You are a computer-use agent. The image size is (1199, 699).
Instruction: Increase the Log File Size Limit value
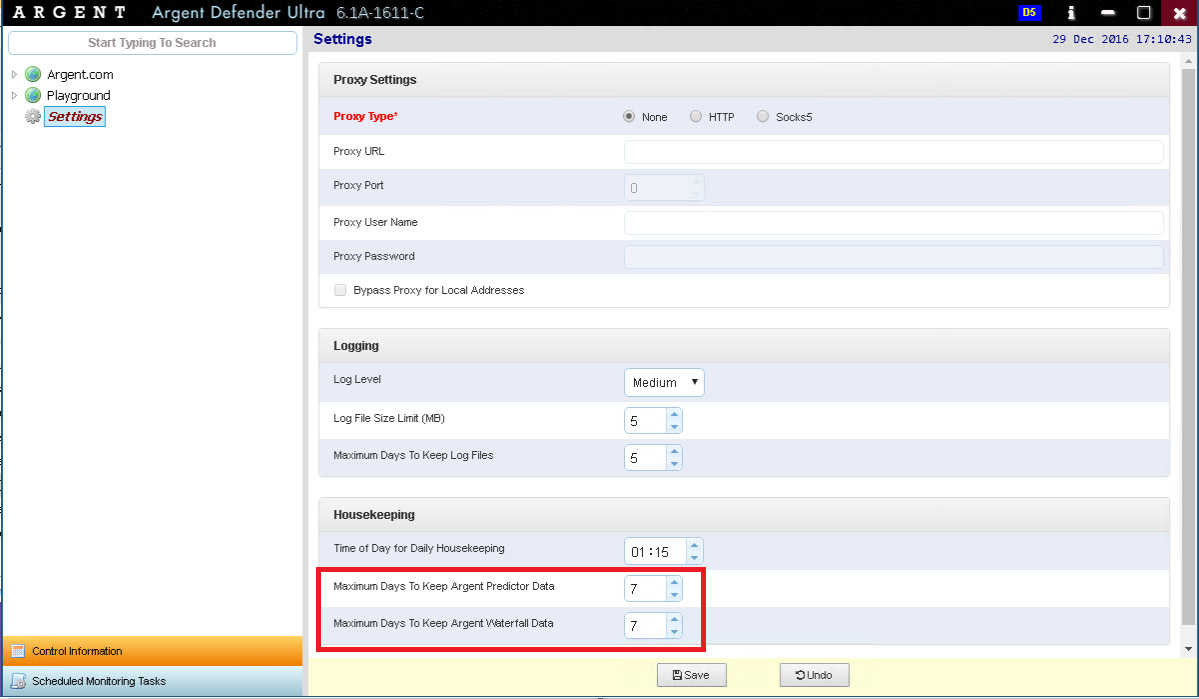pyautogui.click(x=674, y=414)
